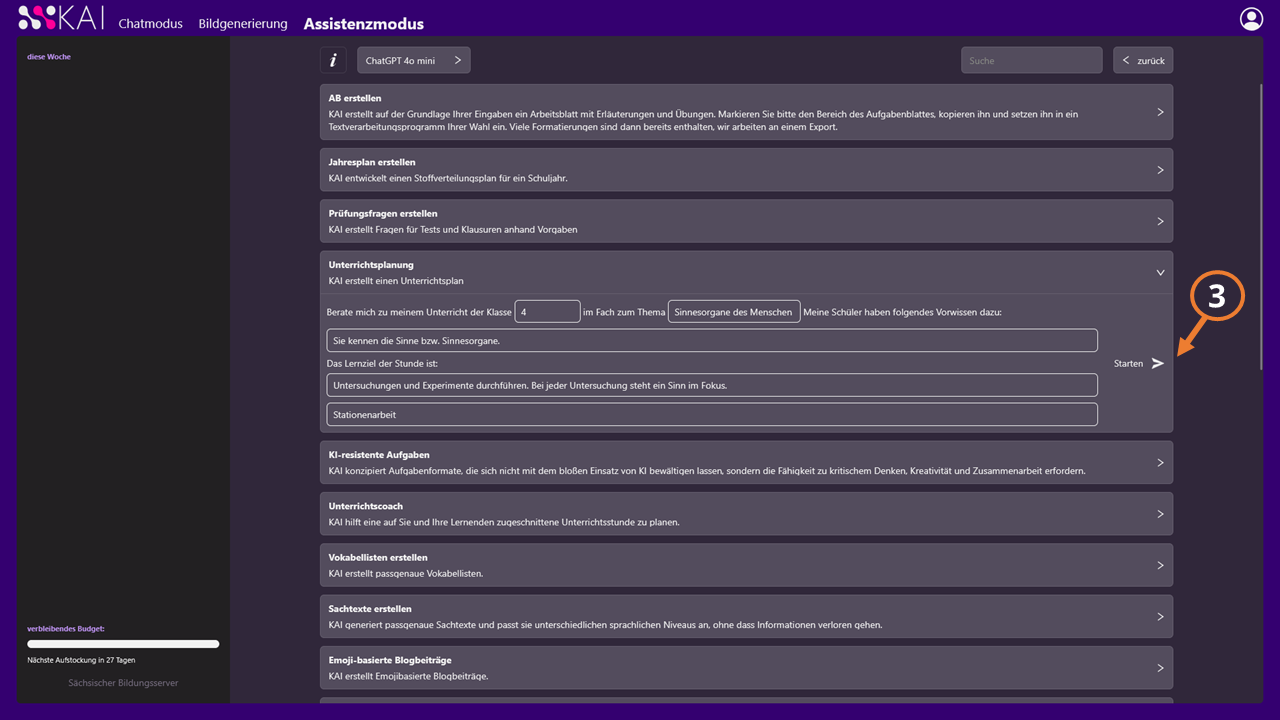This screenshot has width=1280, height=720.
Task: Click the Stationenarbeit field
Action: (712, 414)
